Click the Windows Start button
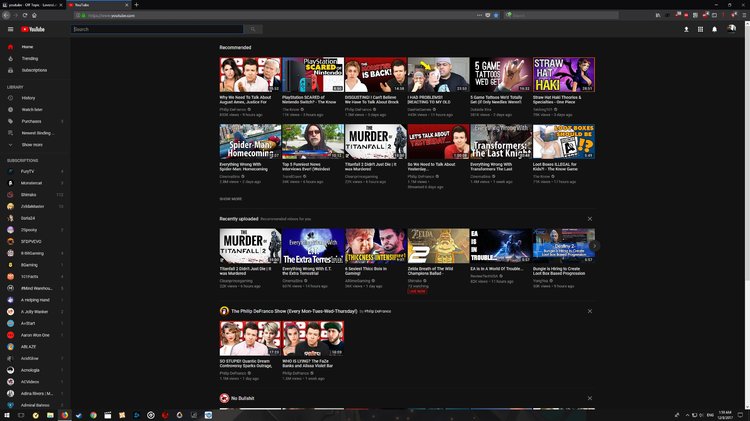The width and height of the screenshot is (750, 421). coord(7,415)
